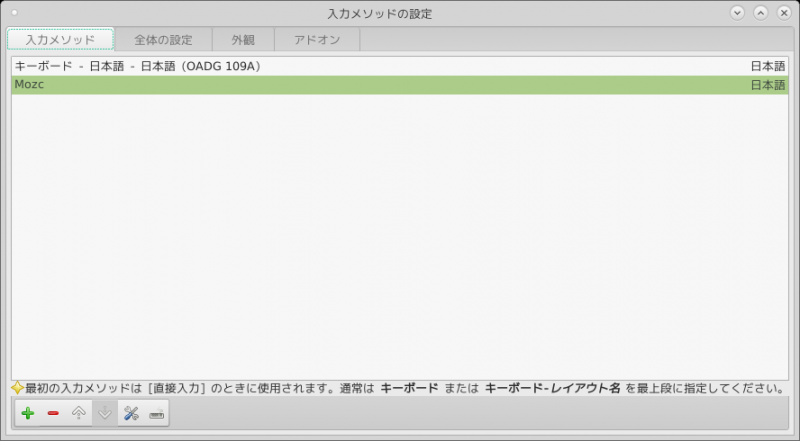Select キーボード - 日本語 (OADG 109A) row
800x441 pixels.
coord(400,66)
